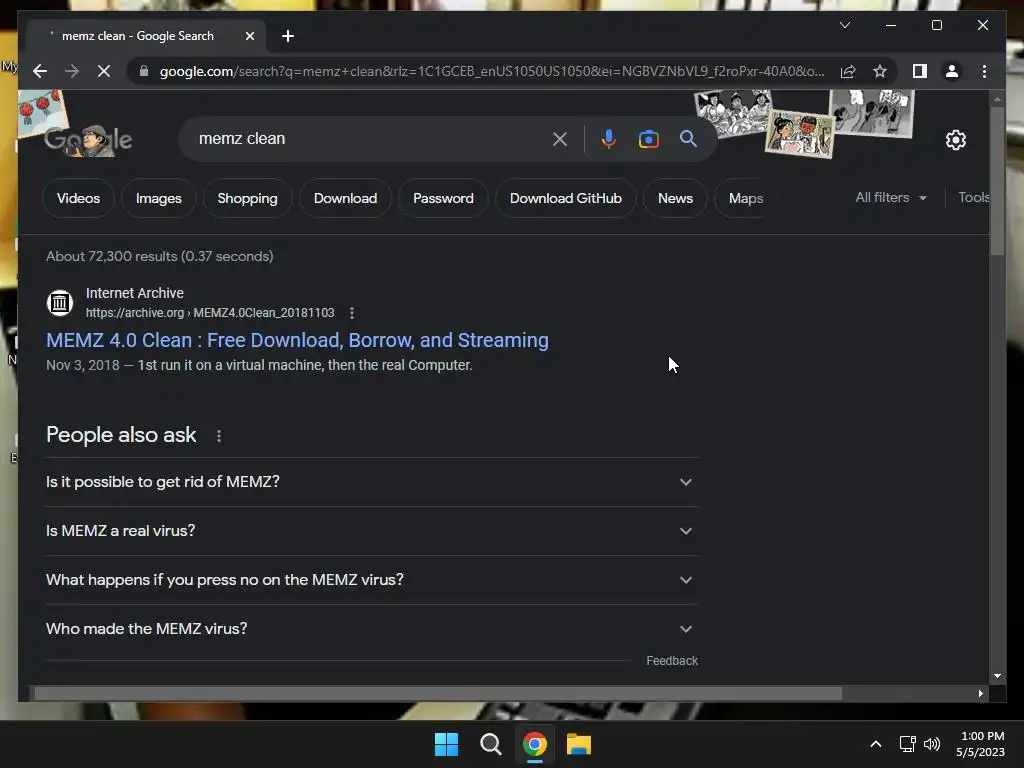
Task: Filter results by Images
Action: pos(159,198)
